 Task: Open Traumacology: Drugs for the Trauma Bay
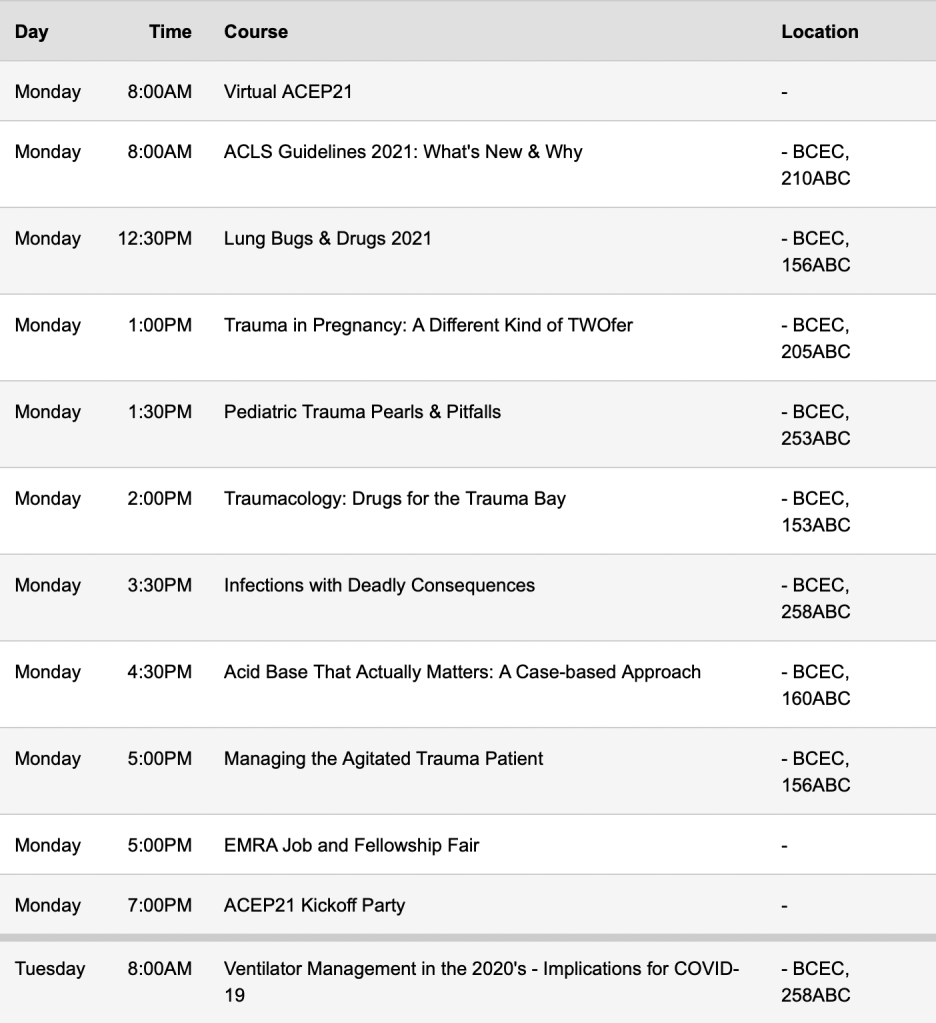pyautogui.click(x=395, y=498)
